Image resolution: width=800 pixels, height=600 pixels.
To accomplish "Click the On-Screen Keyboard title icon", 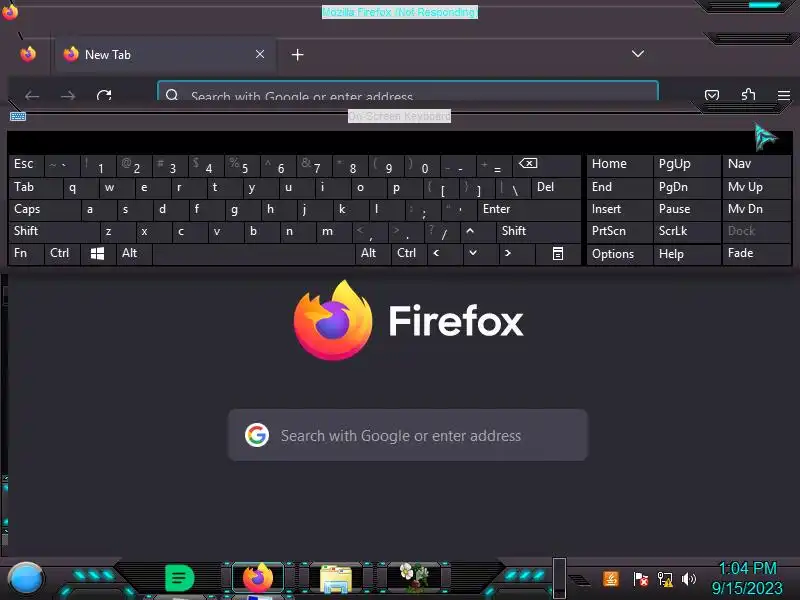I will 18,116.
